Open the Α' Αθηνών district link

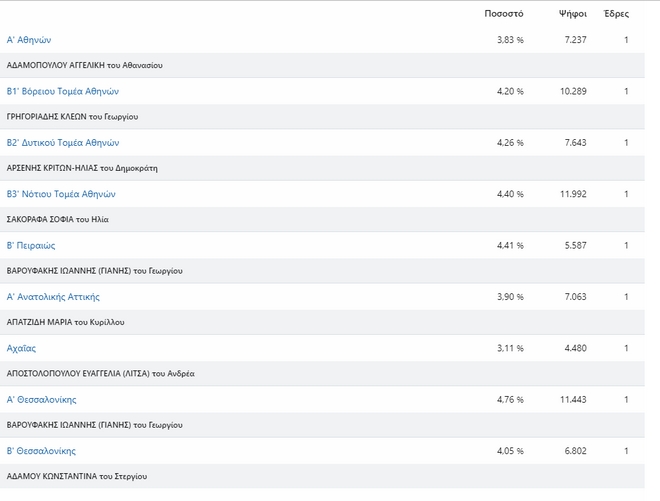point(28,40)
